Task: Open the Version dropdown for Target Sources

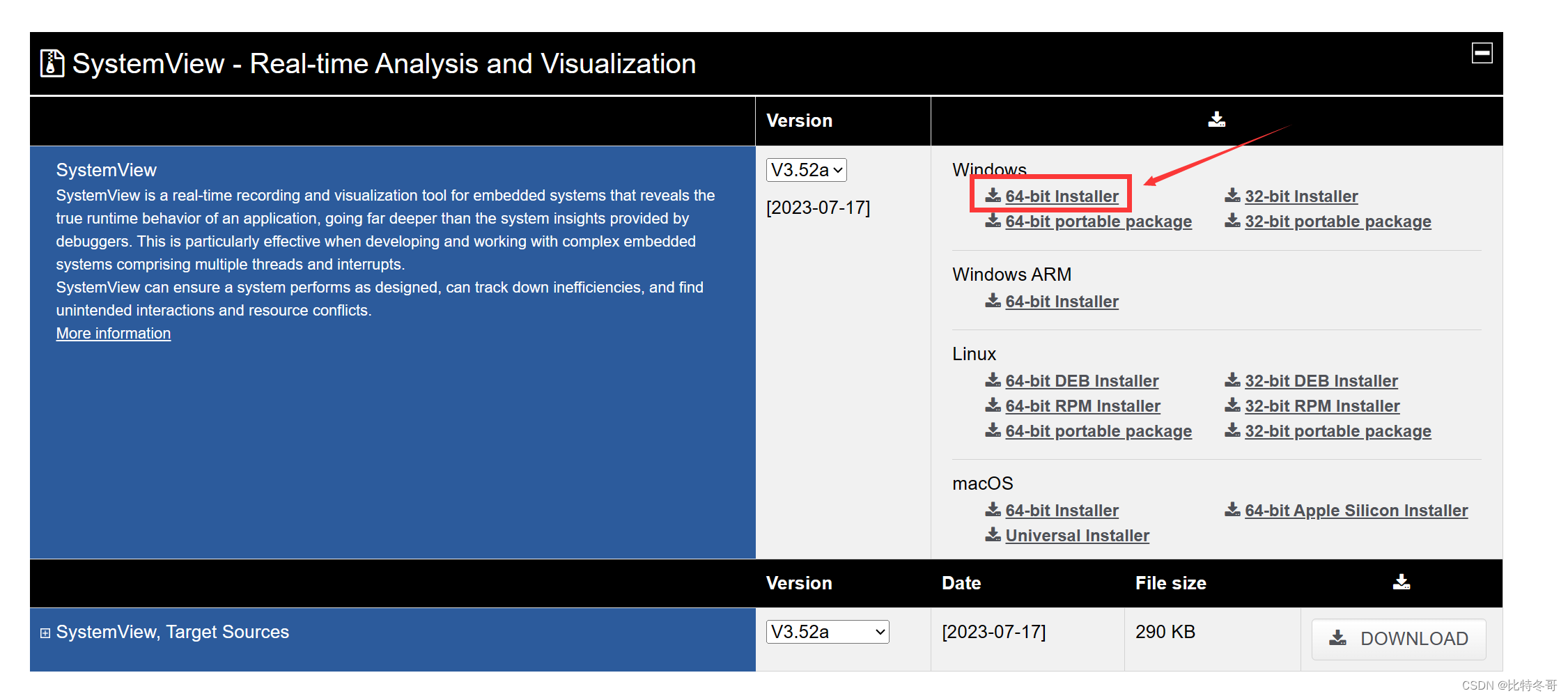Action: (x=827, y=632)
